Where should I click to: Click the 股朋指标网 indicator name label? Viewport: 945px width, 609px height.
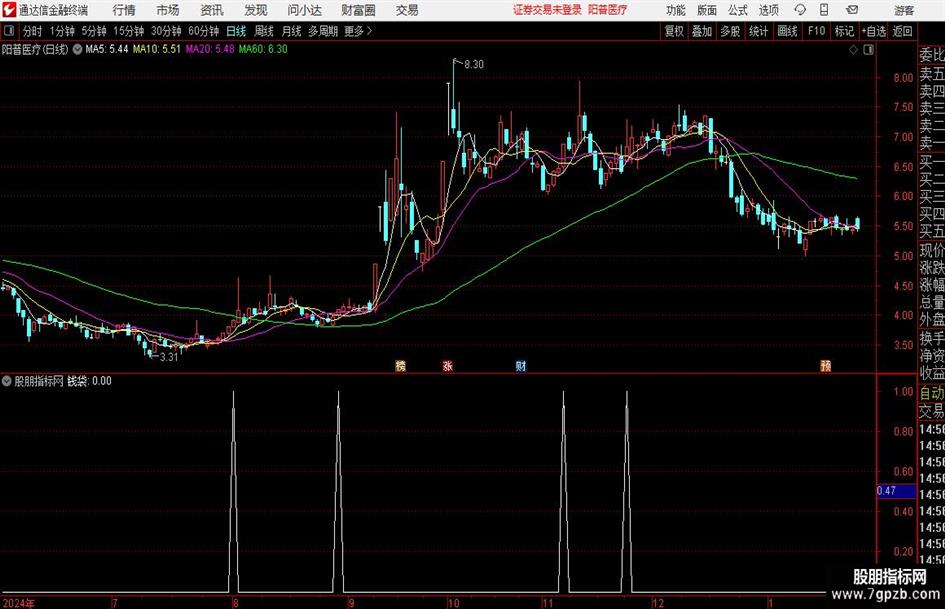tap(39, 381)
